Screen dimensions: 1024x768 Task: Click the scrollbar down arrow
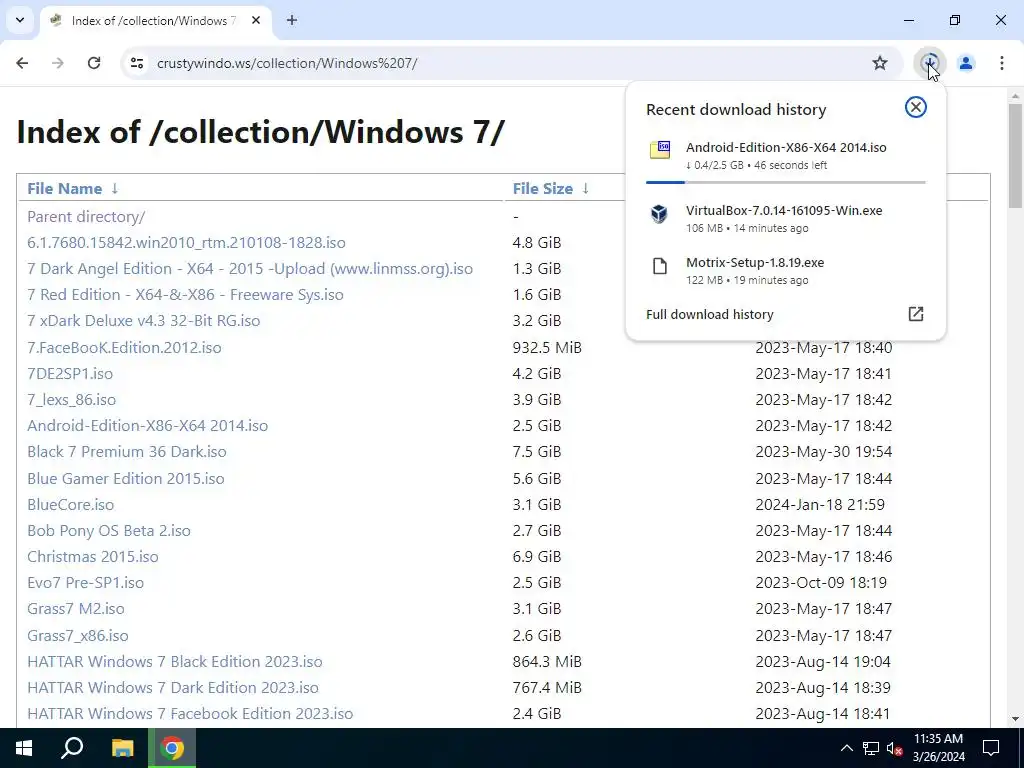1015,719
